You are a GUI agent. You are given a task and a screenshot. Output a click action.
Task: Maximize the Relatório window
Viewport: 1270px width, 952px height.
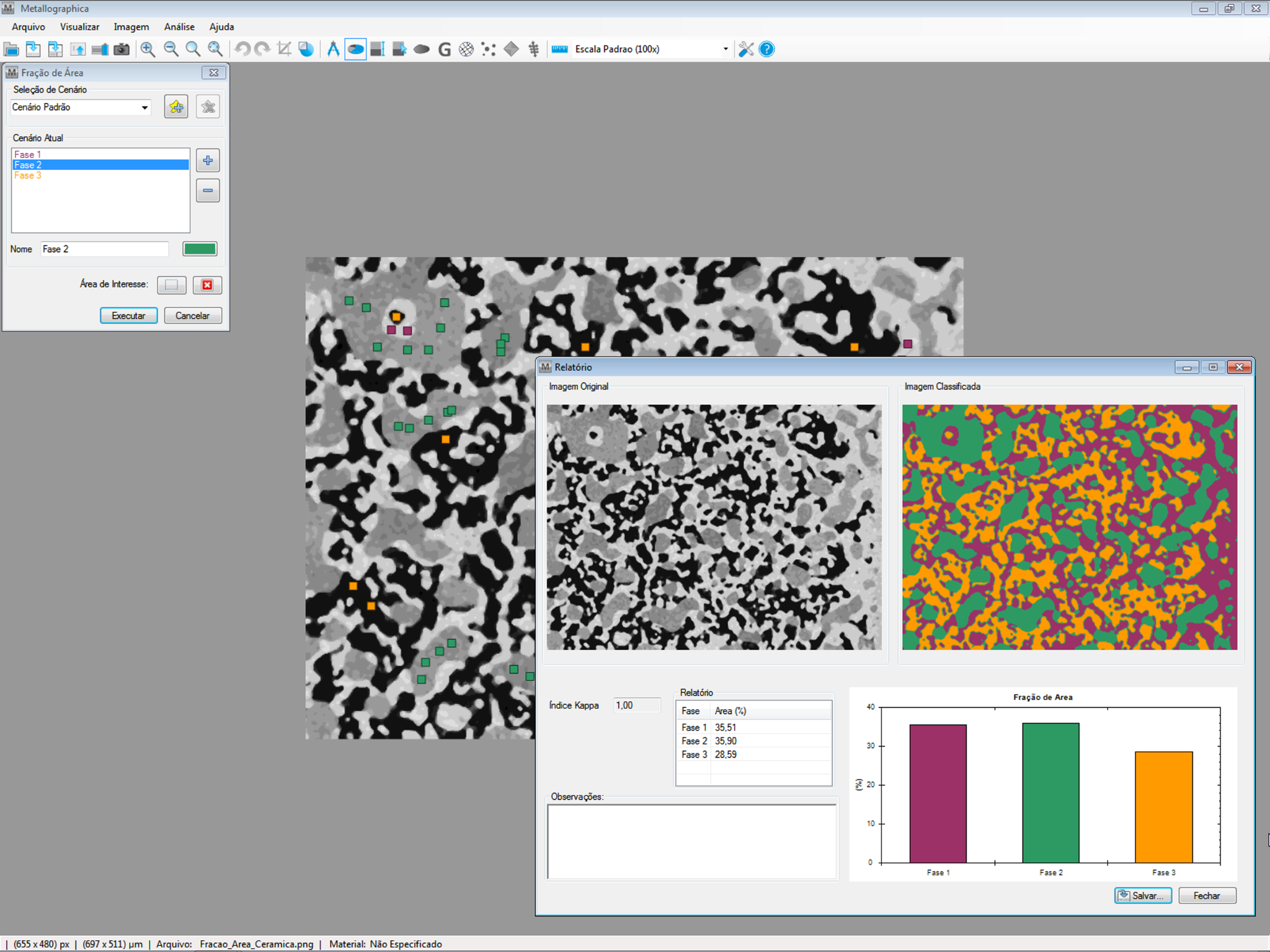click(x=1213, y=367)
